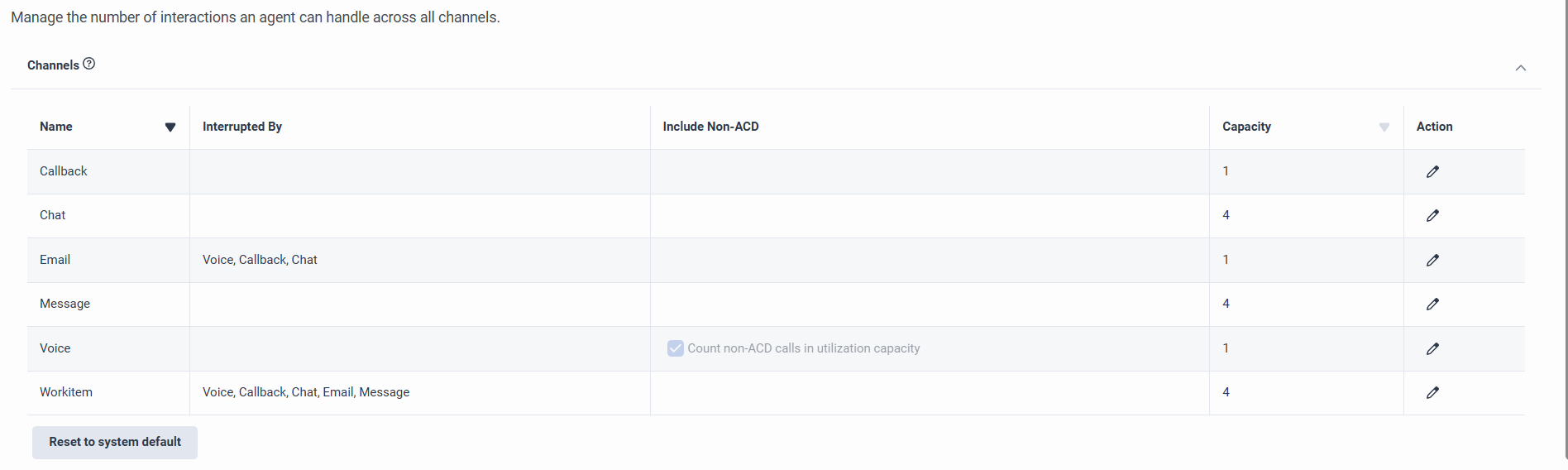Screen dimensions: 1568x470
Task: Click Email's interrupted-by list text
Action: coord(260,260)
